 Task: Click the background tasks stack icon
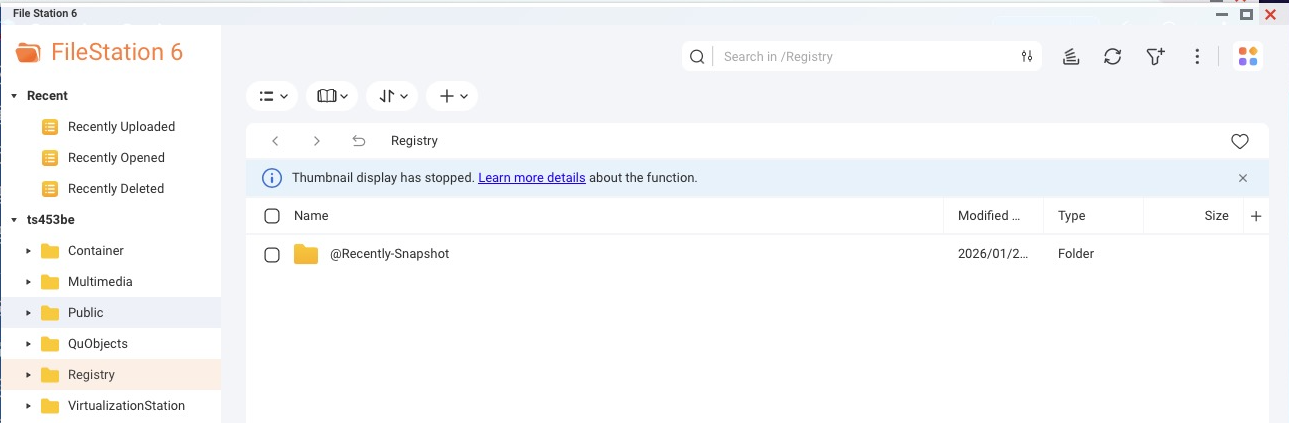click(1070, 57)
